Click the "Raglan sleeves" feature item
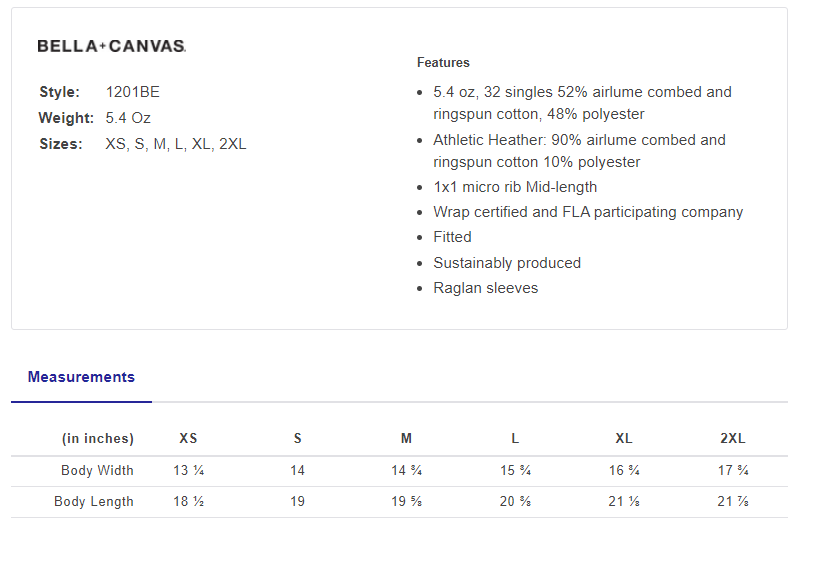Image resolution: width=840 pixels, height=561 pixels. point(485,288)
